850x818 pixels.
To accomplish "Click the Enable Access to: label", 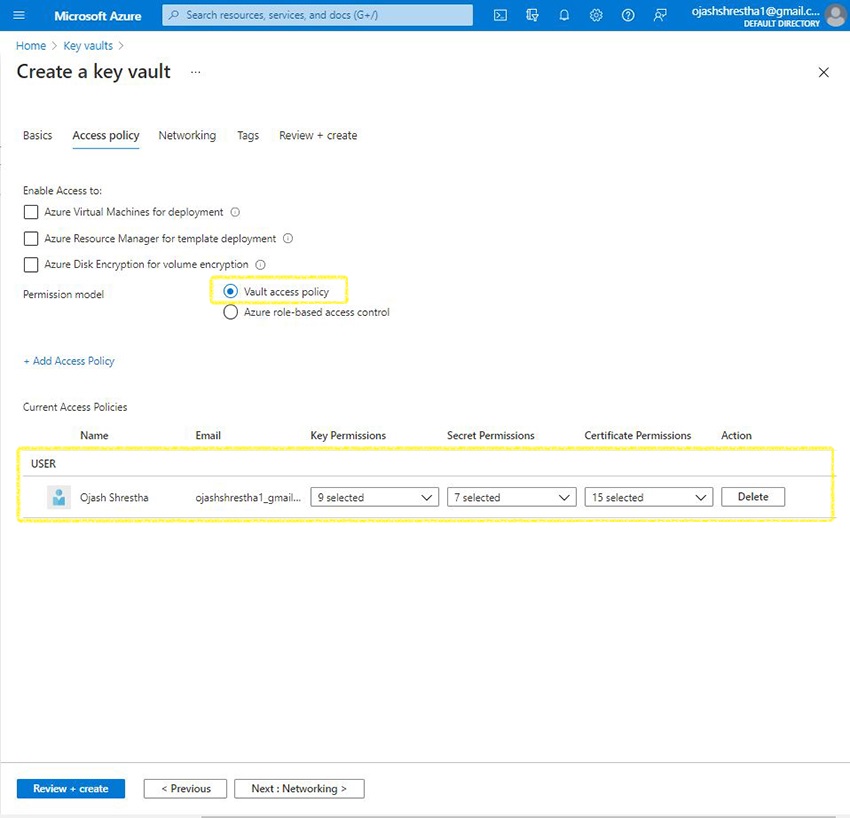I will pyautogui.click(x=62, y=191).
